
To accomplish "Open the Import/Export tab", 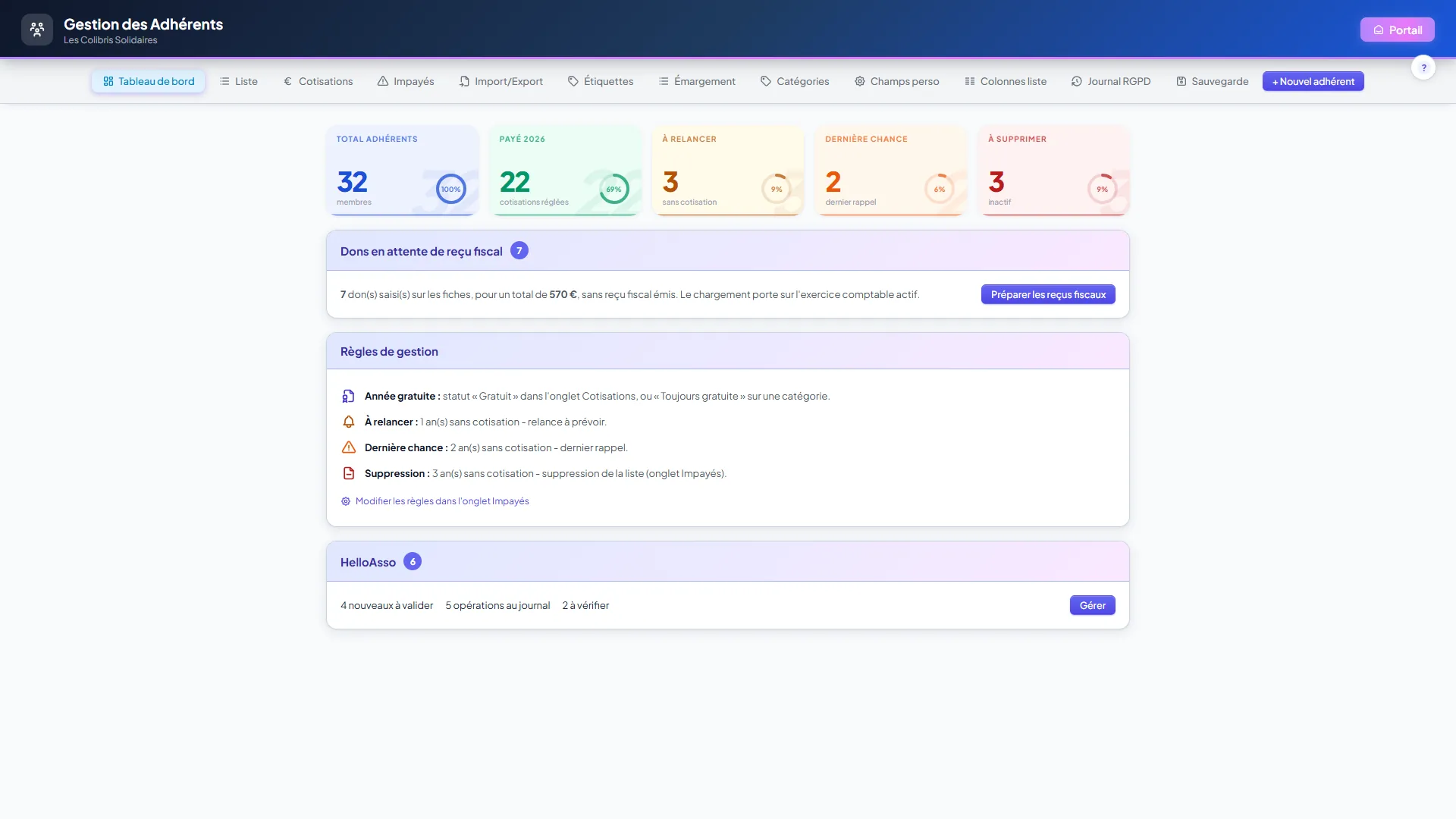I will [501, 81].
